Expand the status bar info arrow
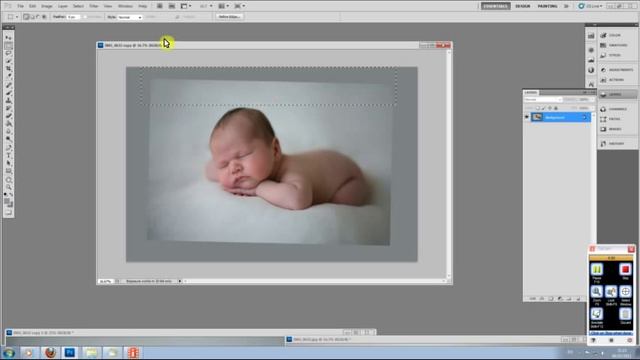640x360 pixels. click(180, 281)
